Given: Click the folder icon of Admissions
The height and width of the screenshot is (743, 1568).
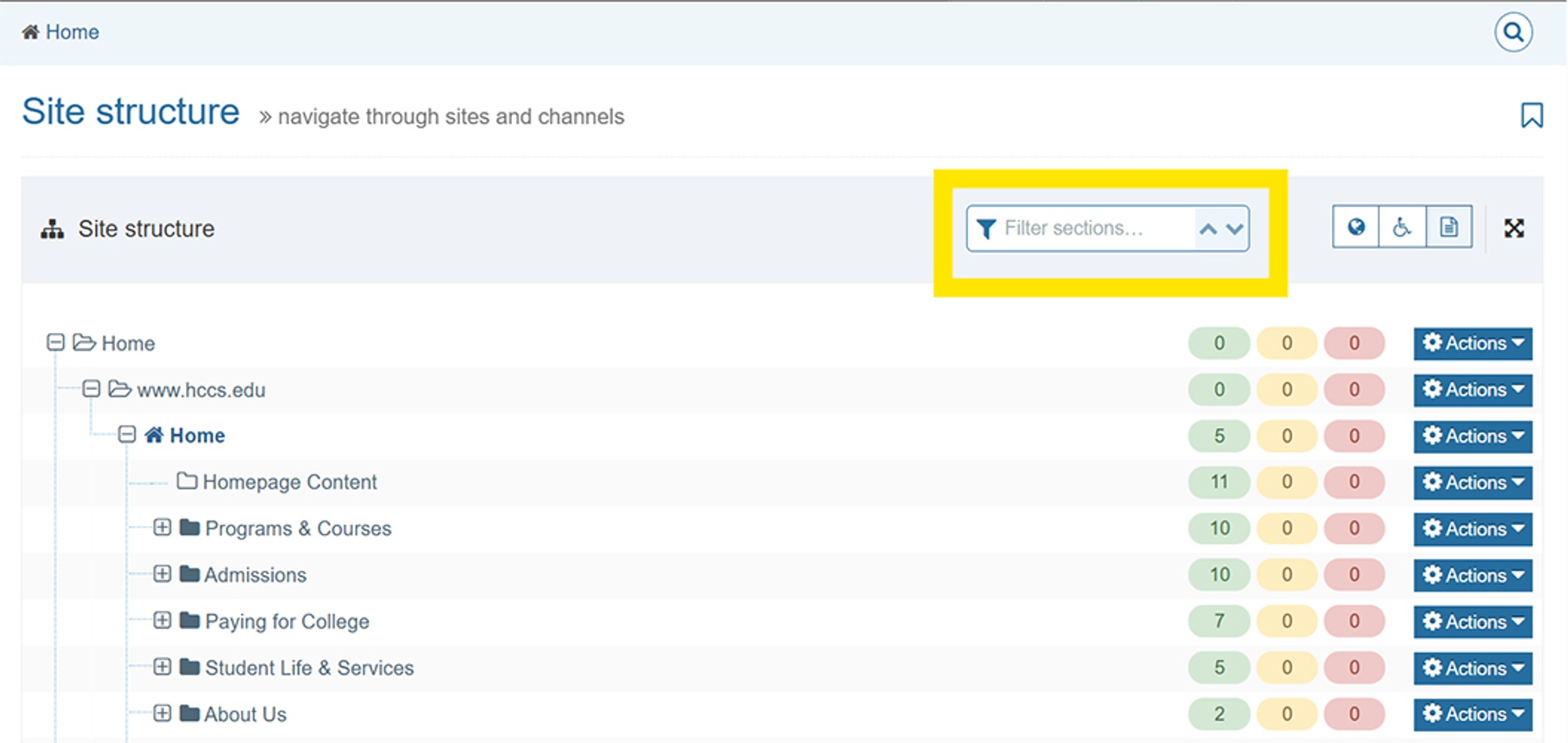Looking at the screenshot, I should 190,574.
